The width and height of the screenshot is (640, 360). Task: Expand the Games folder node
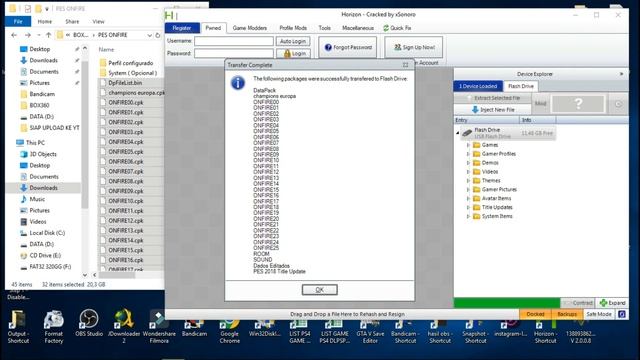(468, 145)
